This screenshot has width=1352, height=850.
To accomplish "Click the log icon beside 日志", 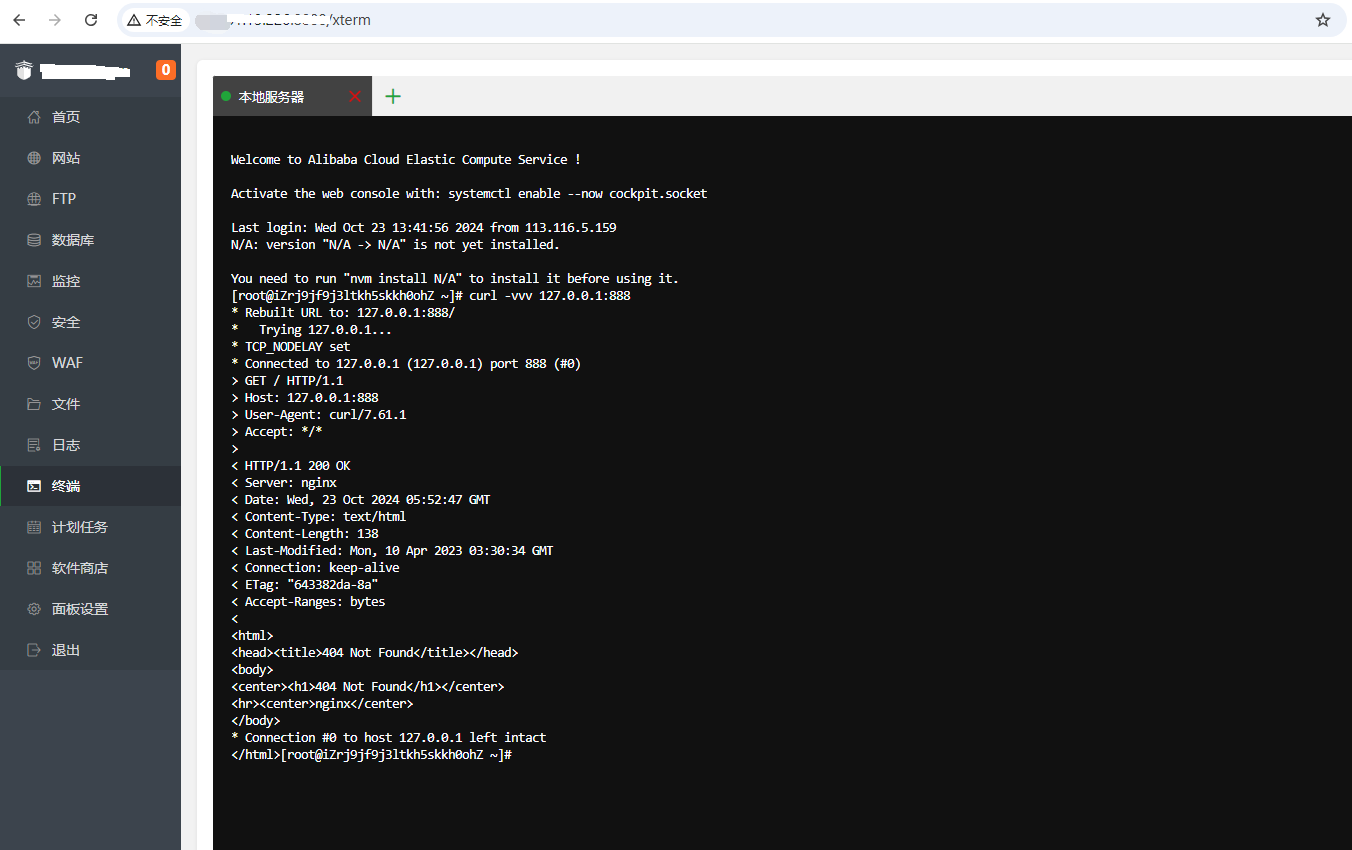I will 34,445.
